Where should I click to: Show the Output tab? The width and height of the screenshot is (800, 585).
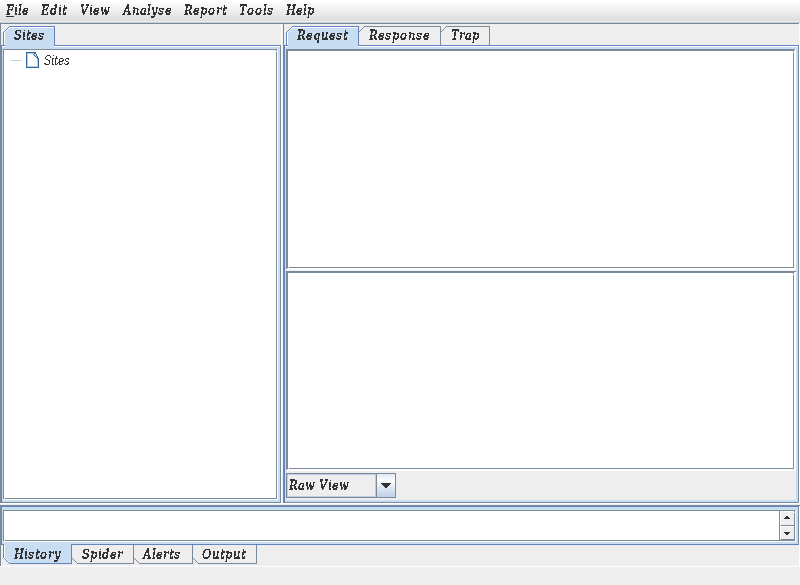click(224, 554)
